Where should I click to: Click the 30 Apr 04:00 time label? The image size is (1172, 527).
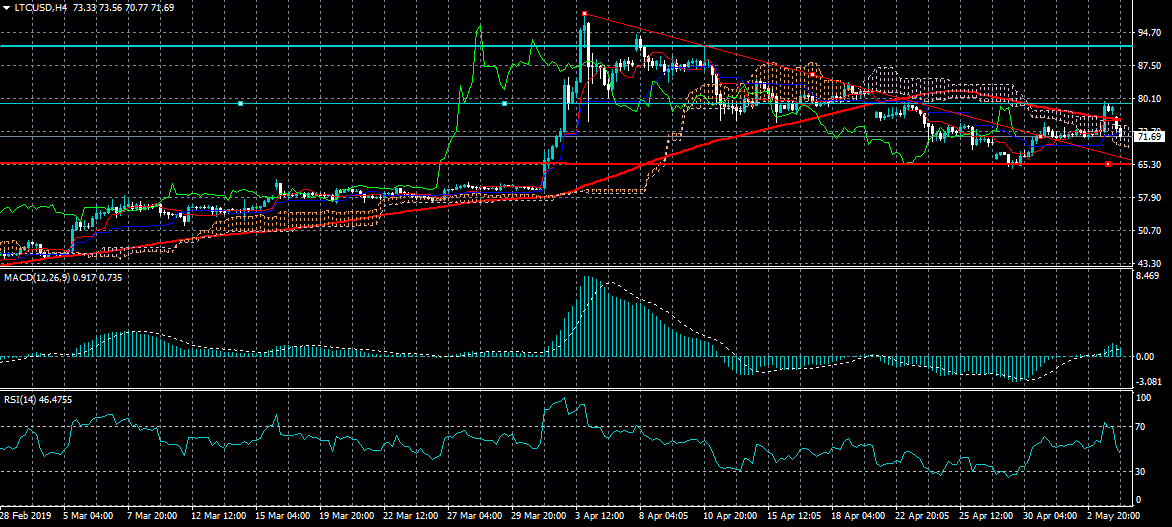[x=1052, y=517]
